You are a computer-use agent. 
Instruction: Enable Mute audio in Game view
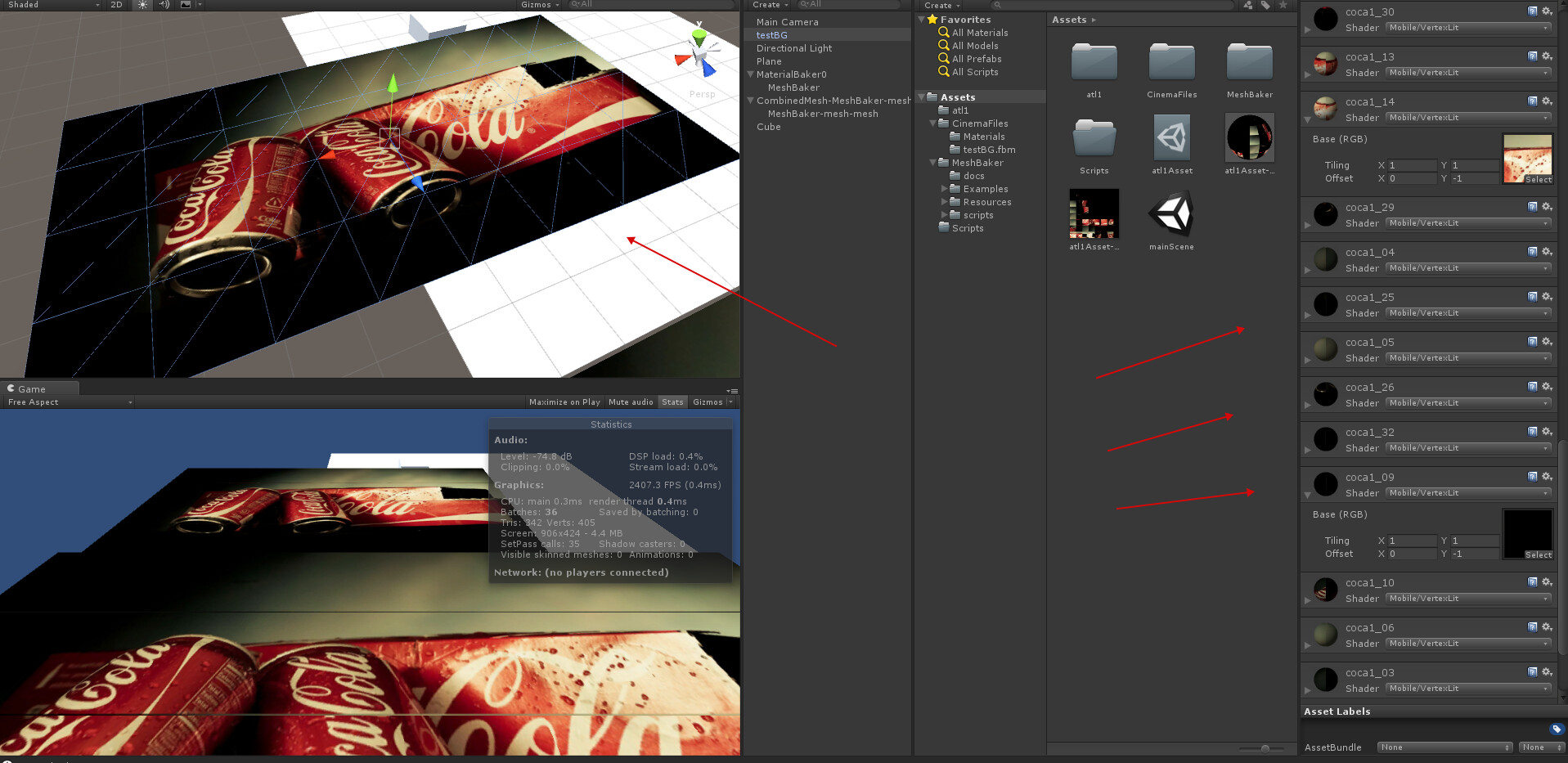click(630, 402)
